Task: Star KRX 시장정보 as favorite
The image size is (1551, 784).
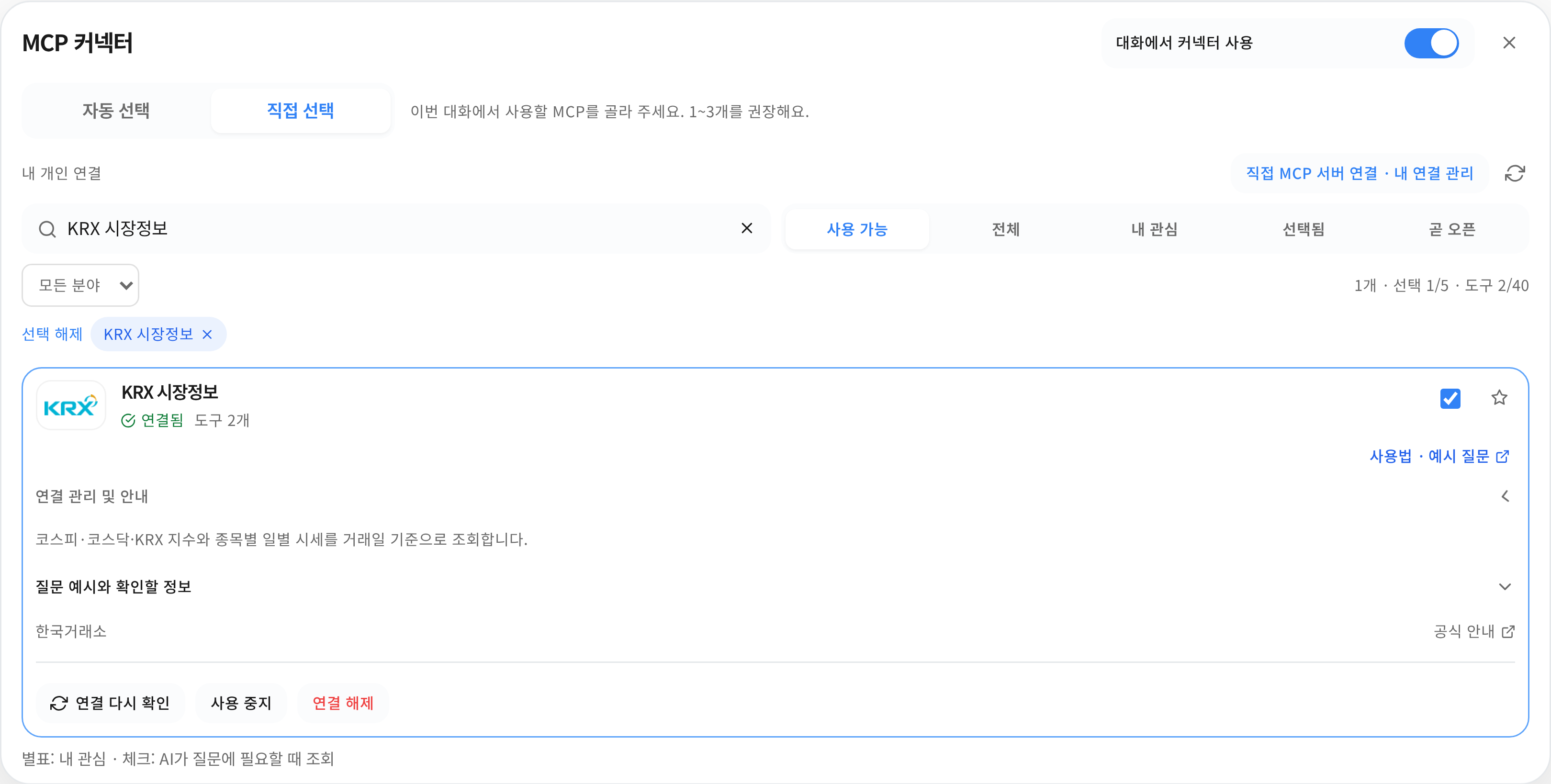Action: [x=1499, y=397]
